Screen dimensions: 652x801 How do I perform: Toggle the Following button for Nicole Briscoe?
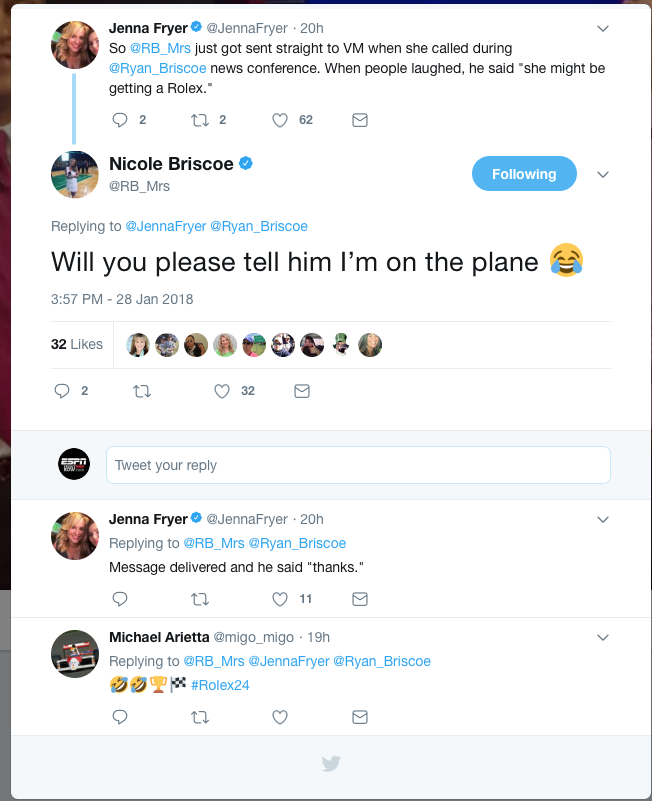524,174
